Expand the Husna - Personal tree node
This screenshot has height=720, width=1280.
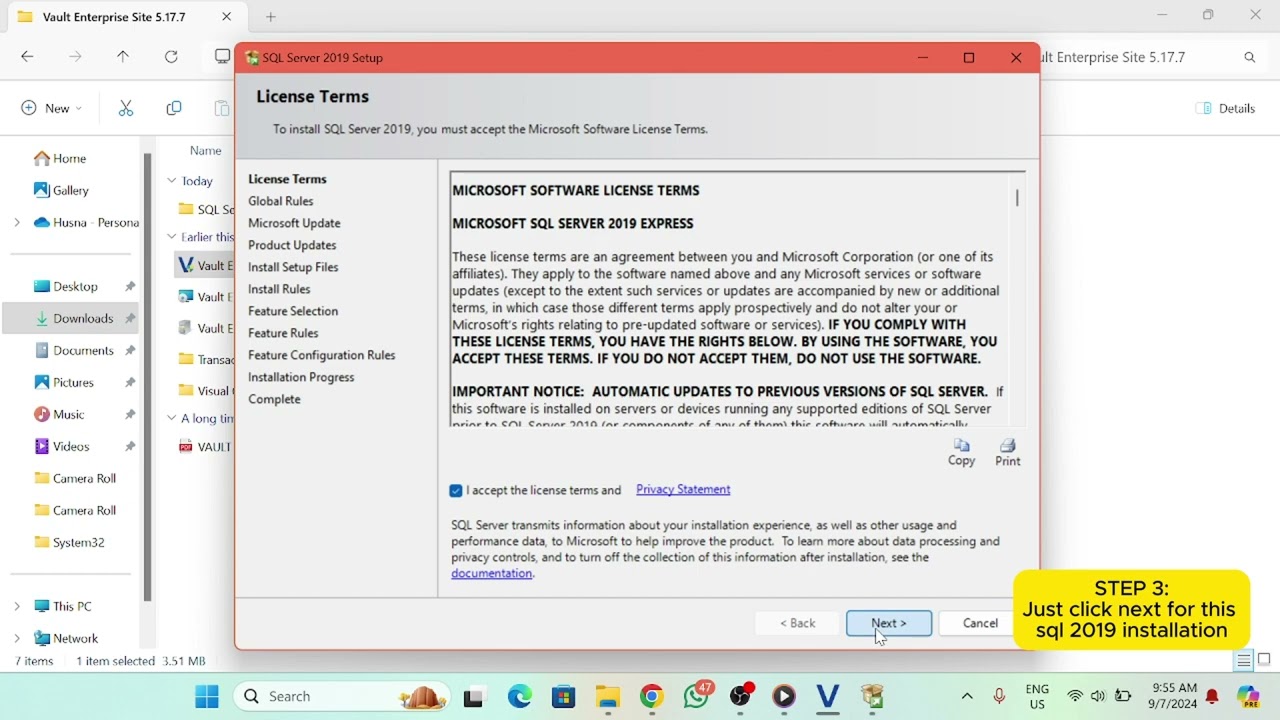[17, 222]
